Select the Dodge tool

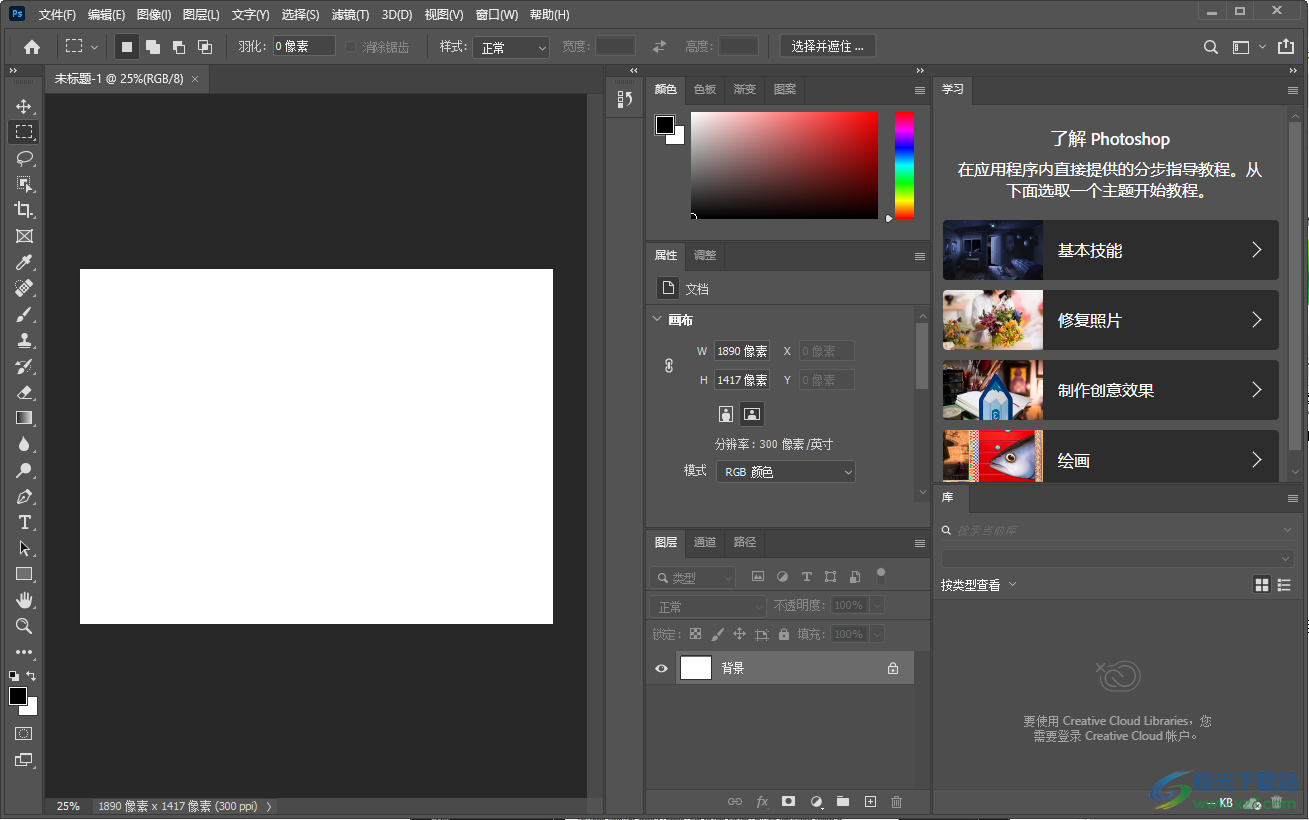24,470
